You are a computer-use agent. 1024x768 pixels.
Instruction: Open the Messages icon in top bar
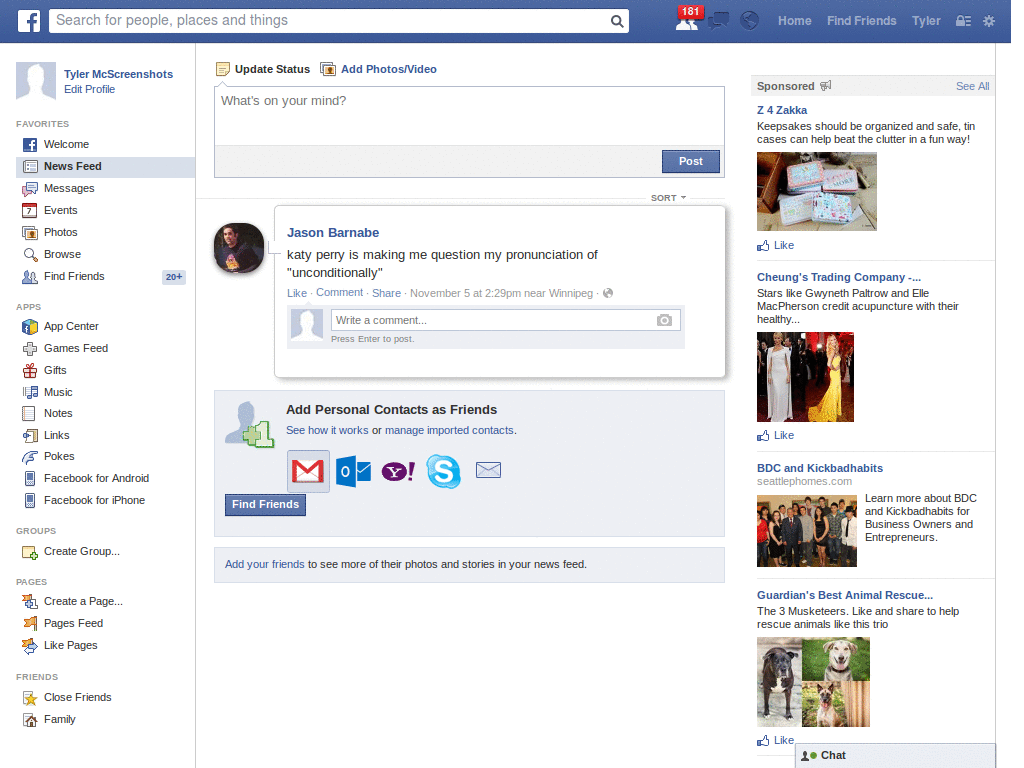[718, 20]
